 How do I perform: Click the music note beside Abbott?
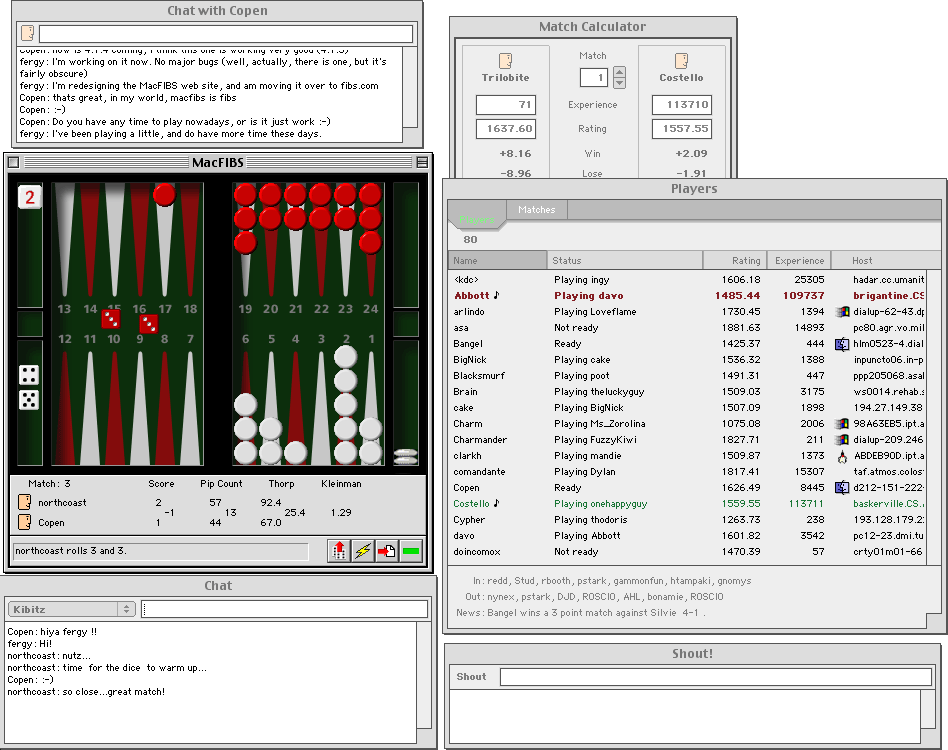[496, 295]
